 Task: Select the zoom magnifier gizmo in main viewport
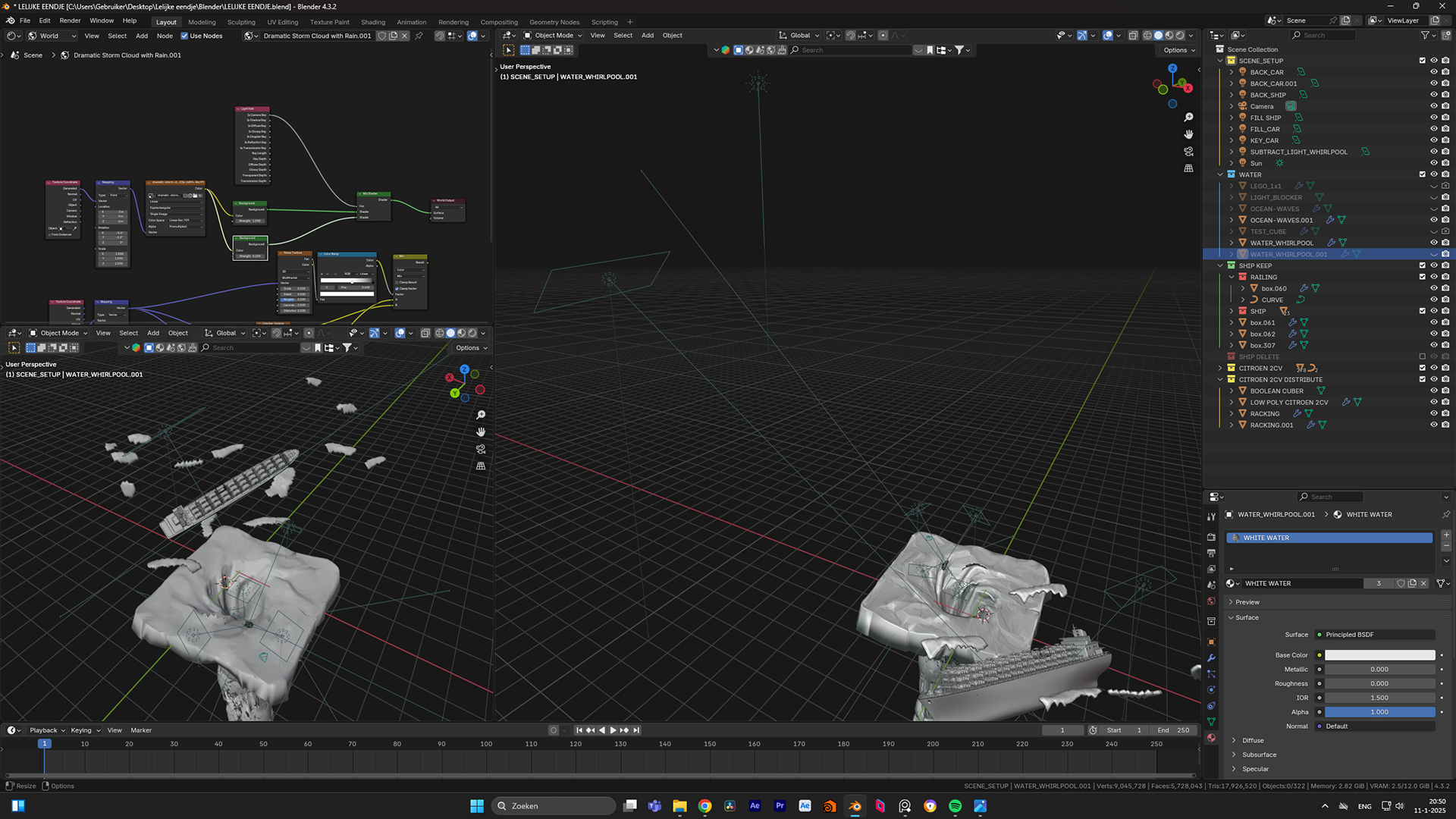pos(1188,118)
